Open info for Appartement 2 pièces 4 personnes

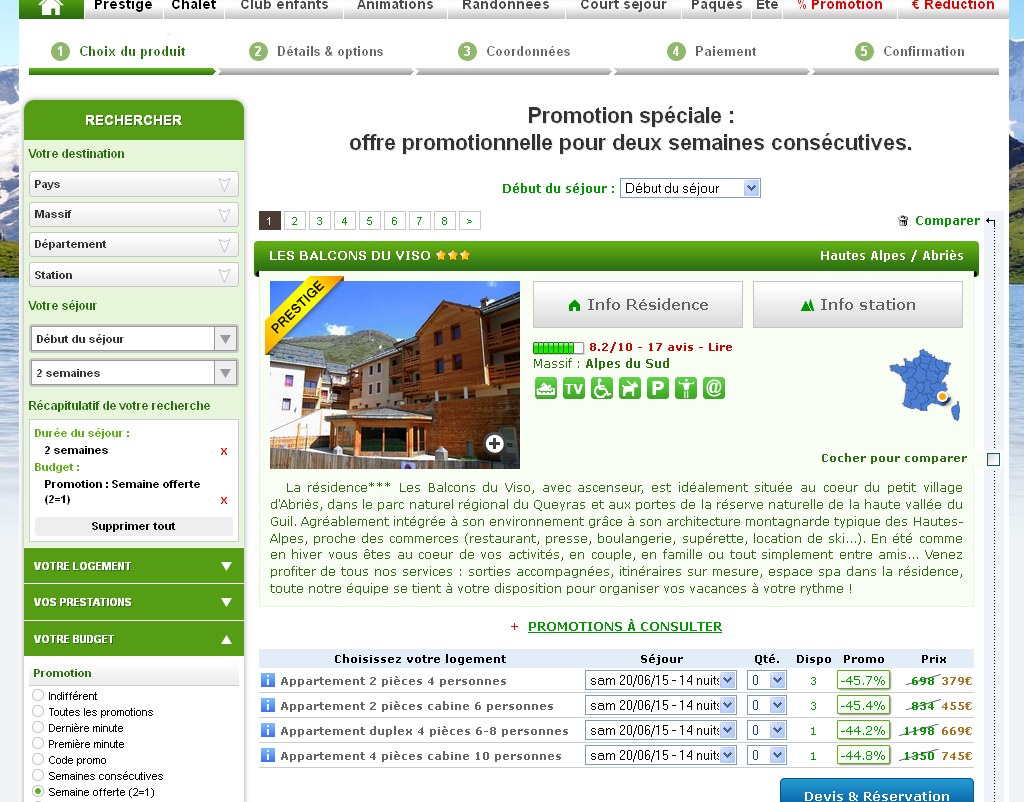point(267,681)
